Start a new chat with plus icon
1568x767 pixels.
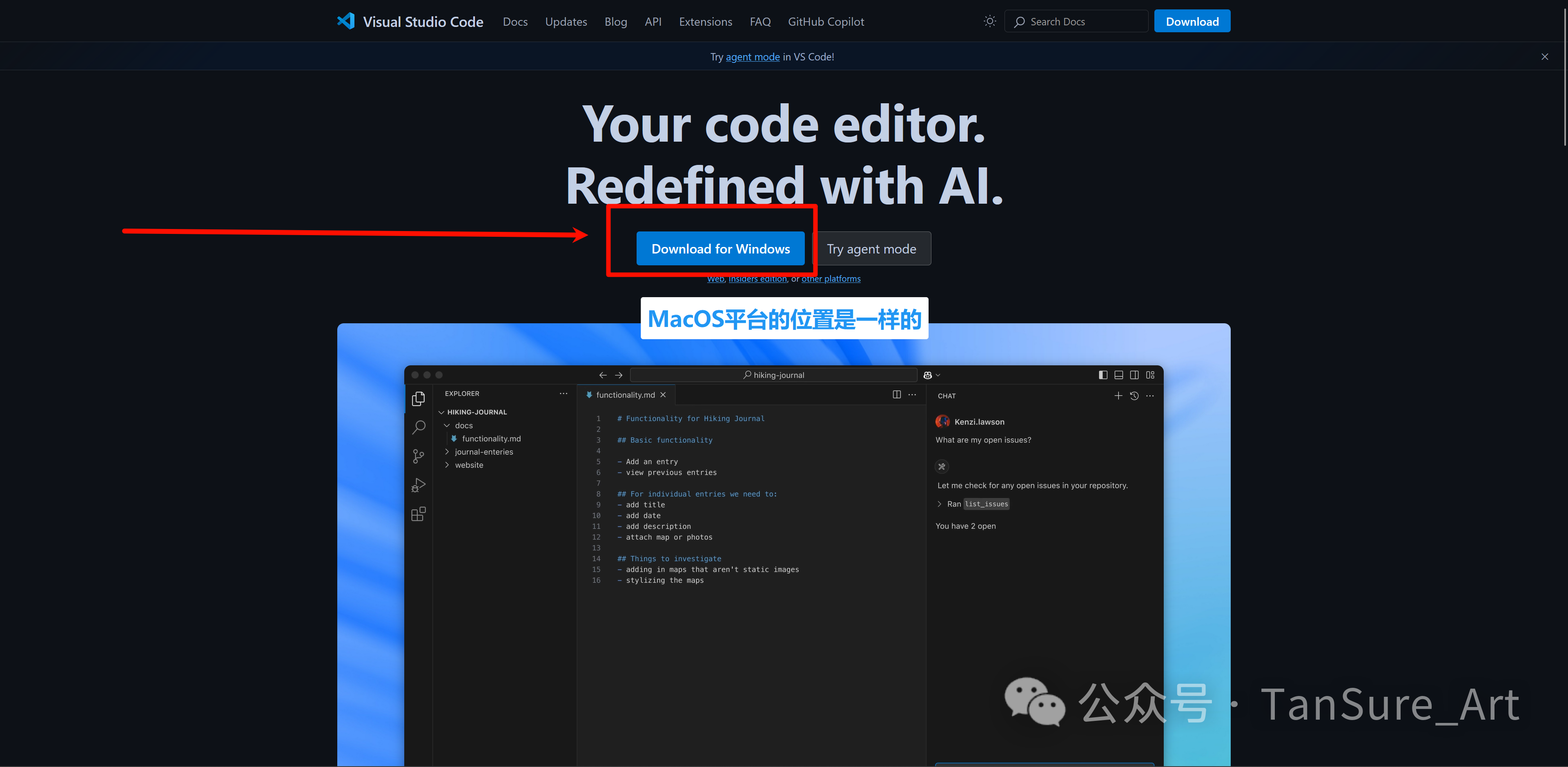(1118, 396)
